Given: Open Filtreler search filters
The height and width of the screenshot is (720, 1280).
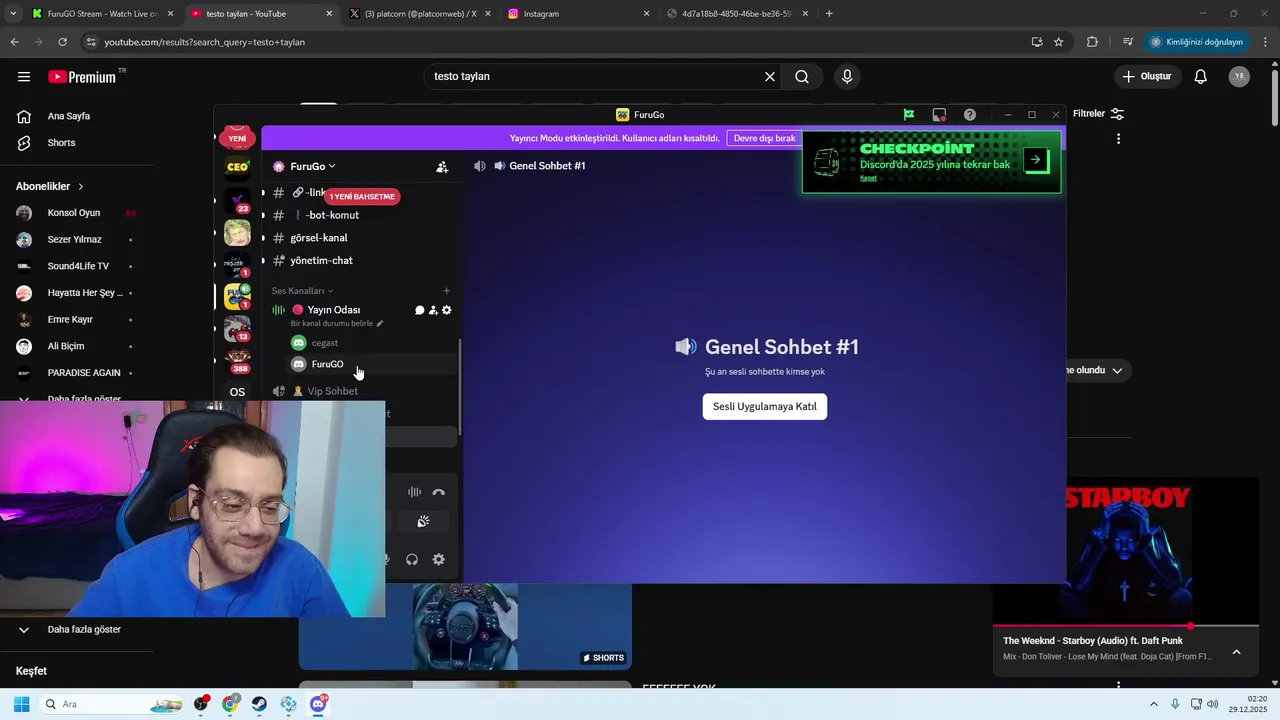Looking at the screenshot, I should [1098, 114].
